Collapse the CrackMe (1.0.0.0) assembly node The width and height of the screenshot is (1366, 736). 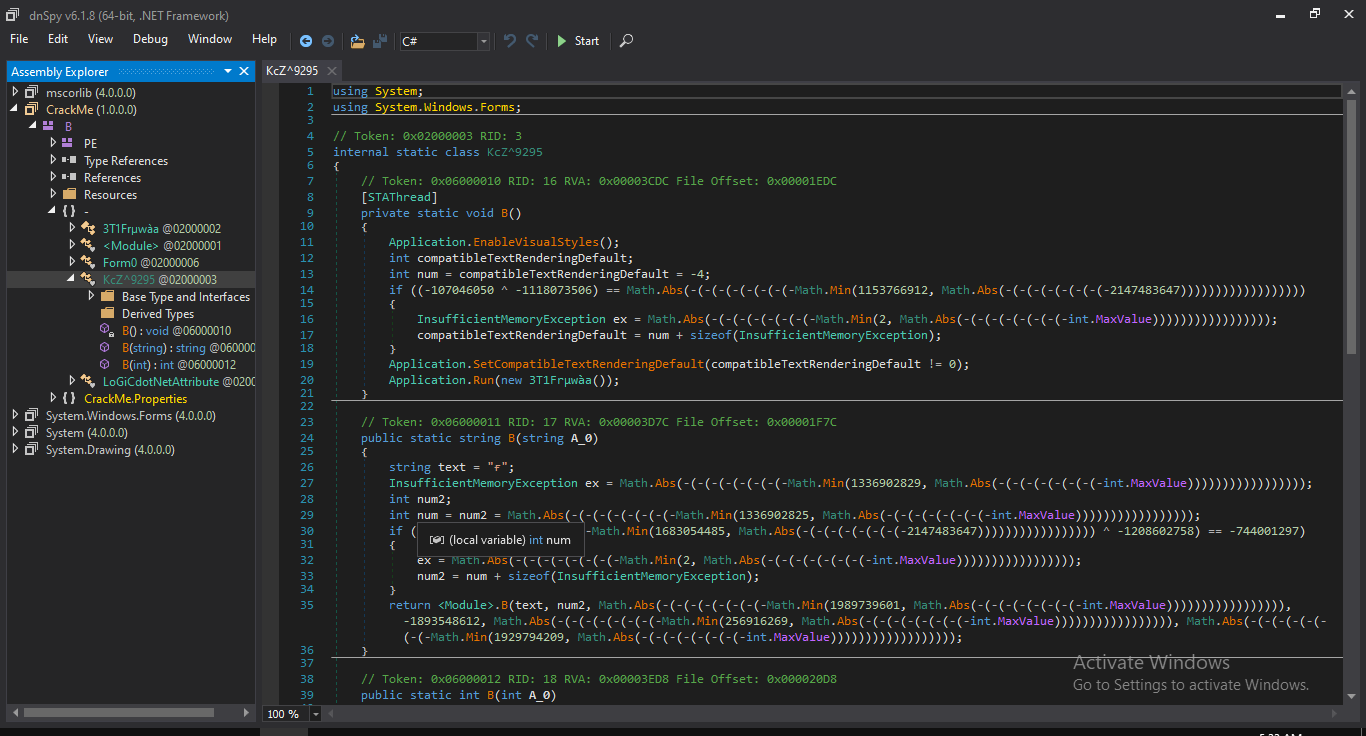[15, 109]
